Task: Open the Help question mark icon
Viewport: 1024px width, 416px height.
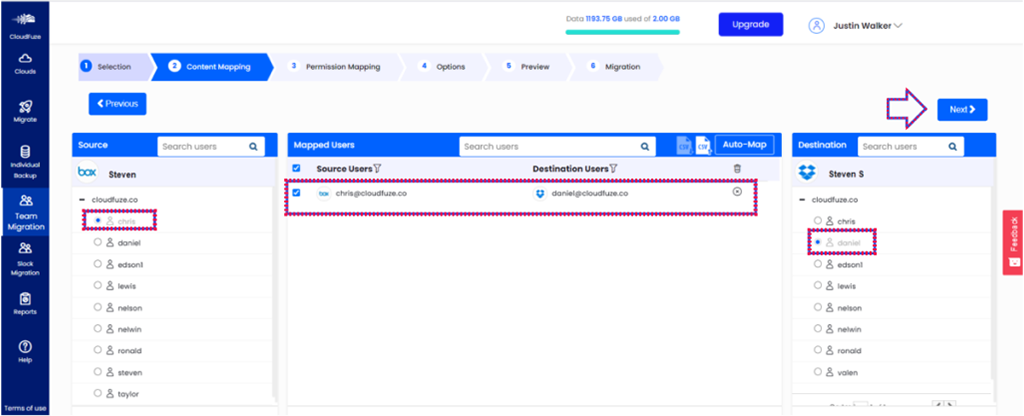Action: pos(25,349)
